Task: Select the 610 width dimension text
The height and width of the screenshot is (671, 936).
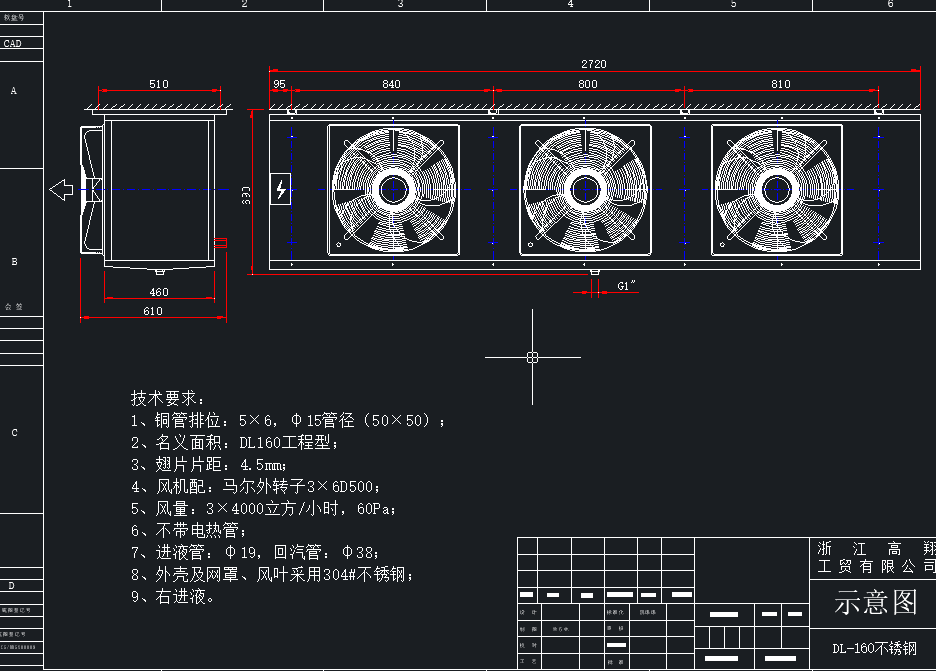Action: [x=152, y=311]
